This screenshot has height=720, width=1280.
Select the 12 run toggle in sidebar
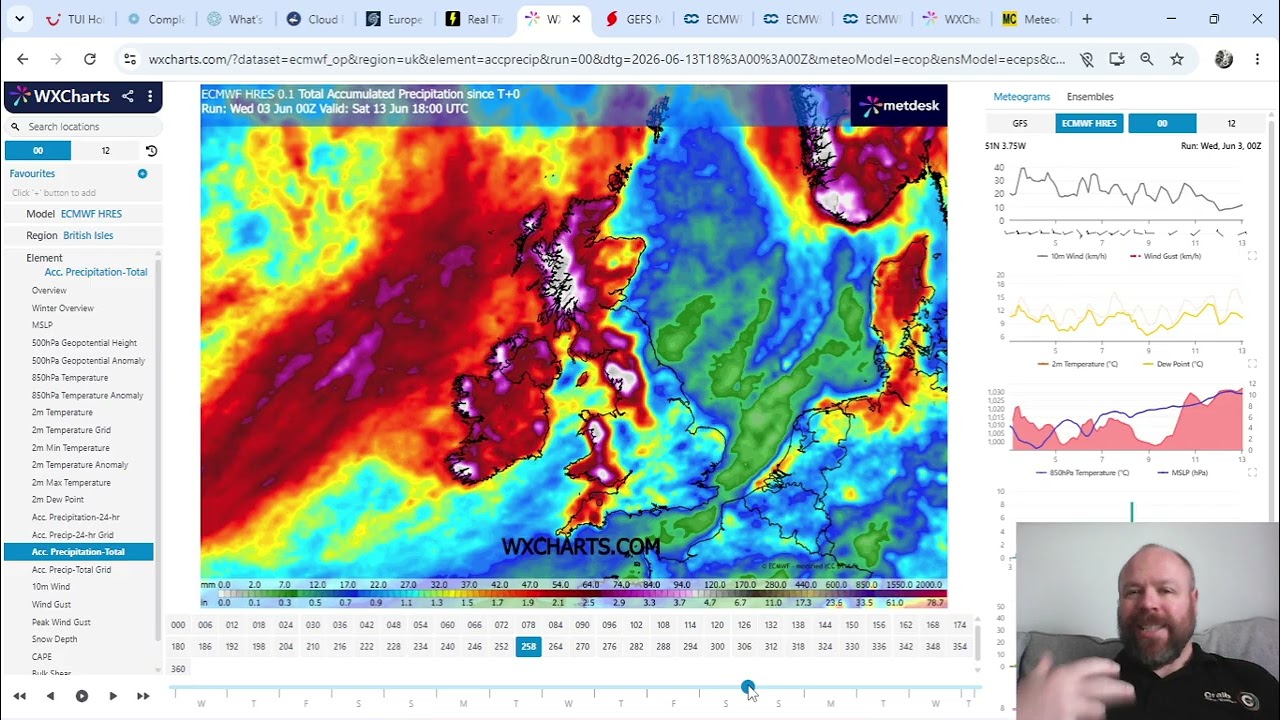click(105, 151)
